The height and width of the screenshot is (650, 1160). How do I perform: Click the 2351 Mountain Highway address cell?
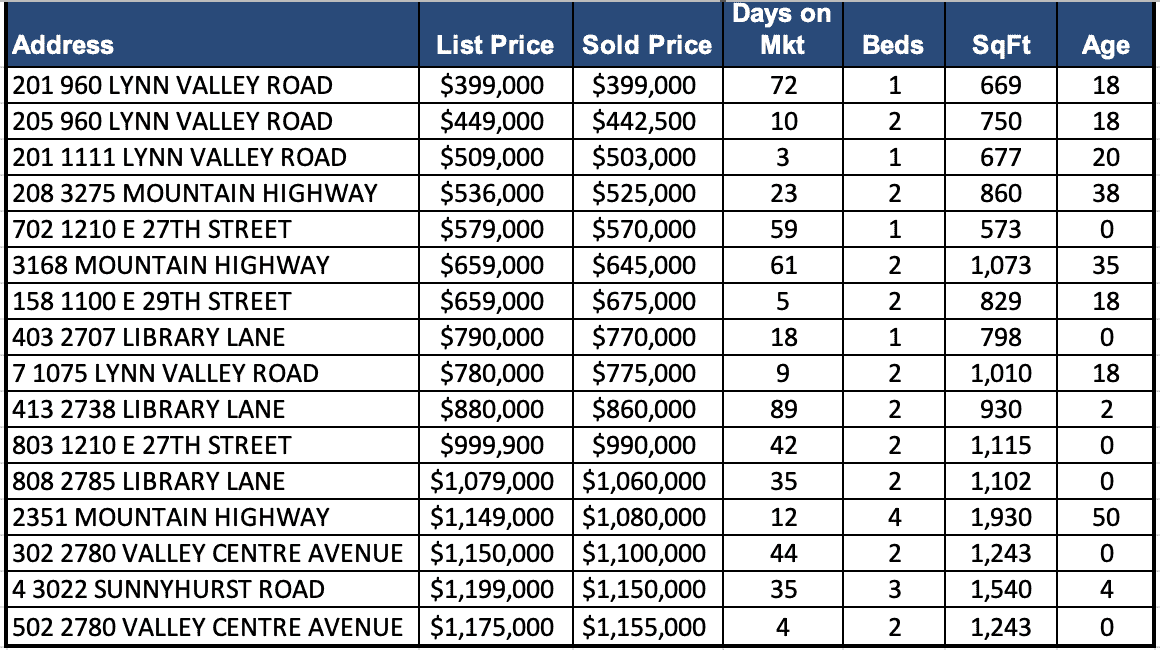pos(171,517)
